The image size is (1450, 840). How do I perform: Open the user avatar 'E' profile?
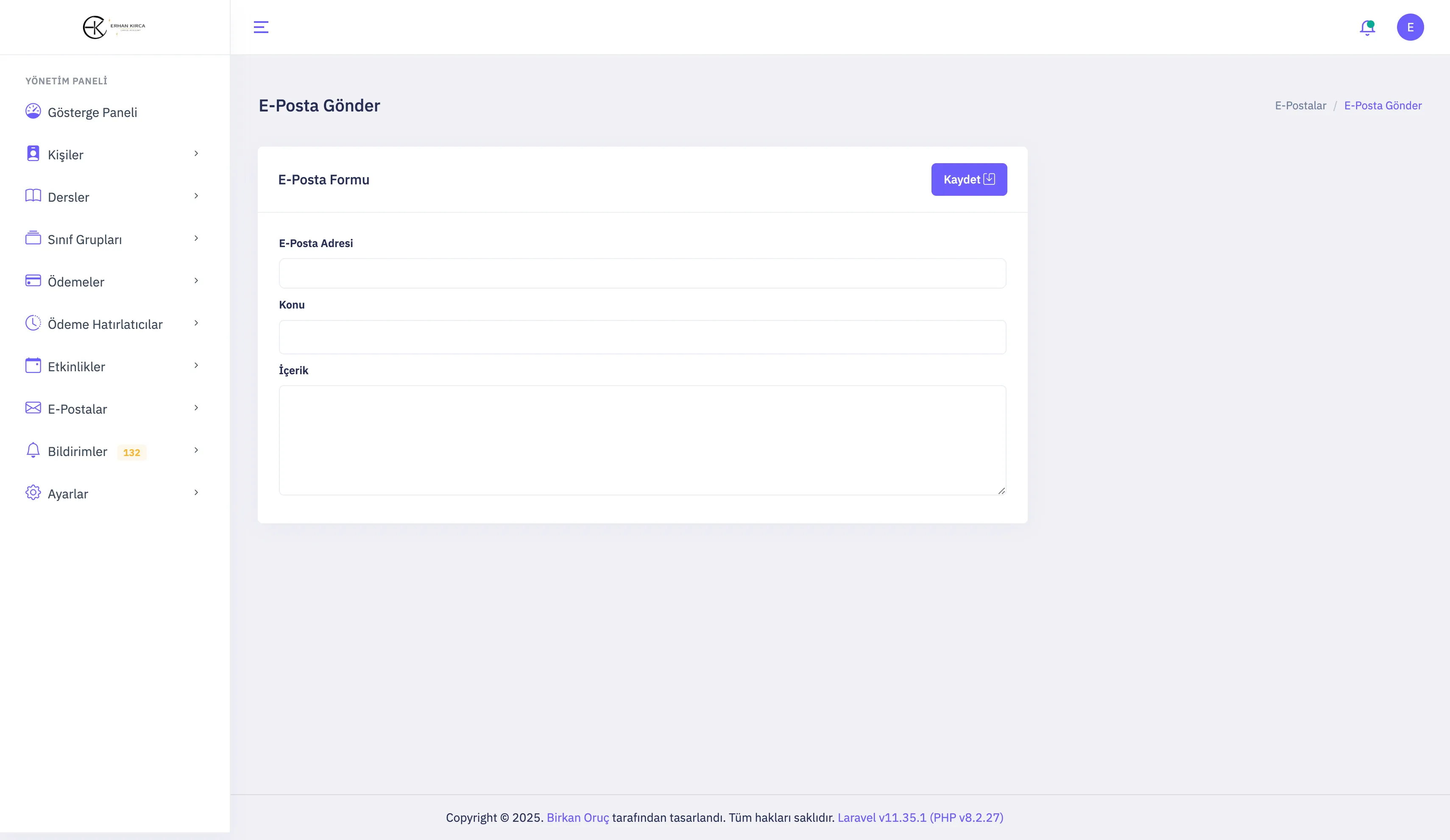(1410, 27)
